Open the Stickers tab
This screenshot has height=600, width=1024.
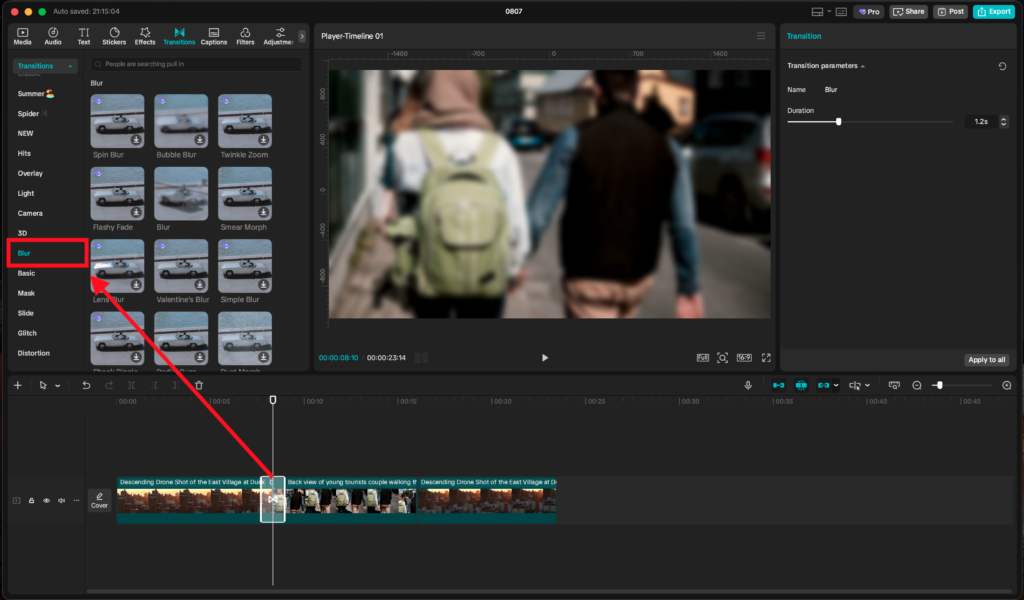[x=114, y=36]
